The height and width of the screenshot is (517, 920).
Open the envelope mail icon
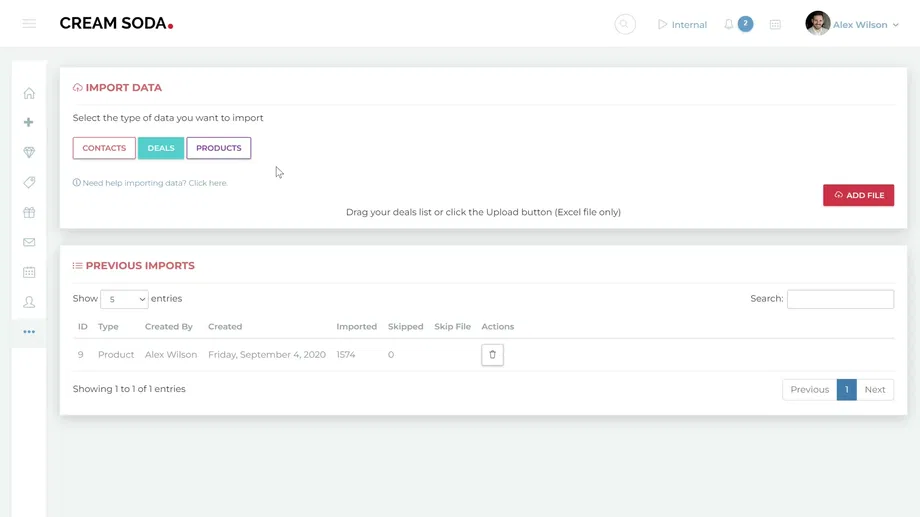pyautogui.click(x=29, y=242)
